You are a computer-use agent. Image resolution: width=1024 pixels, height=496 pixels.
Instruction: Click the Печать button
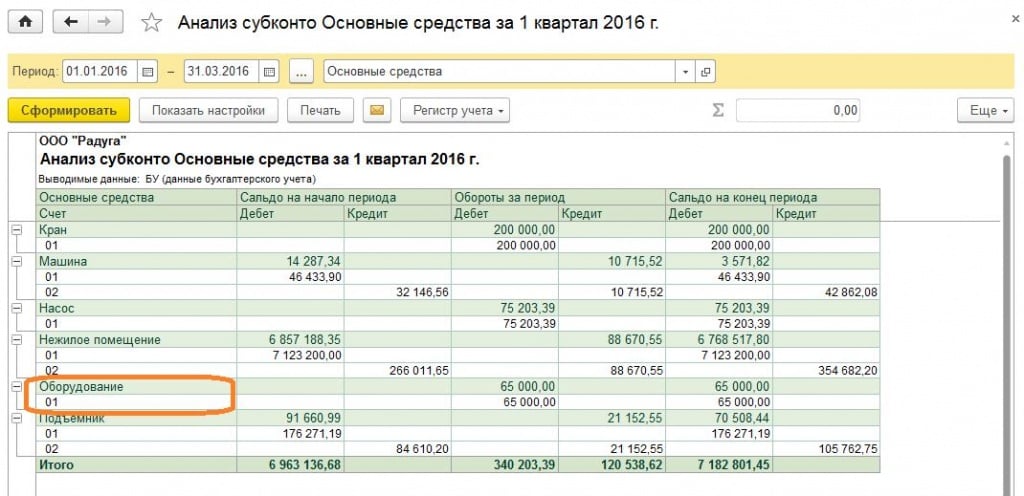(320, 110)
